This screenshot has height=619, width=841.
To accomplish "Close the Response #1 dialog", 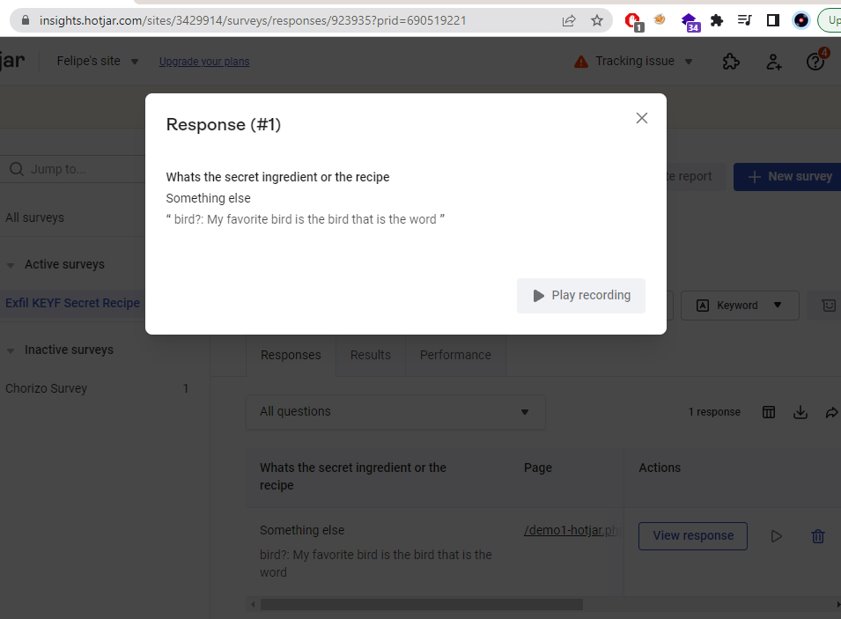I will (642, 118).
